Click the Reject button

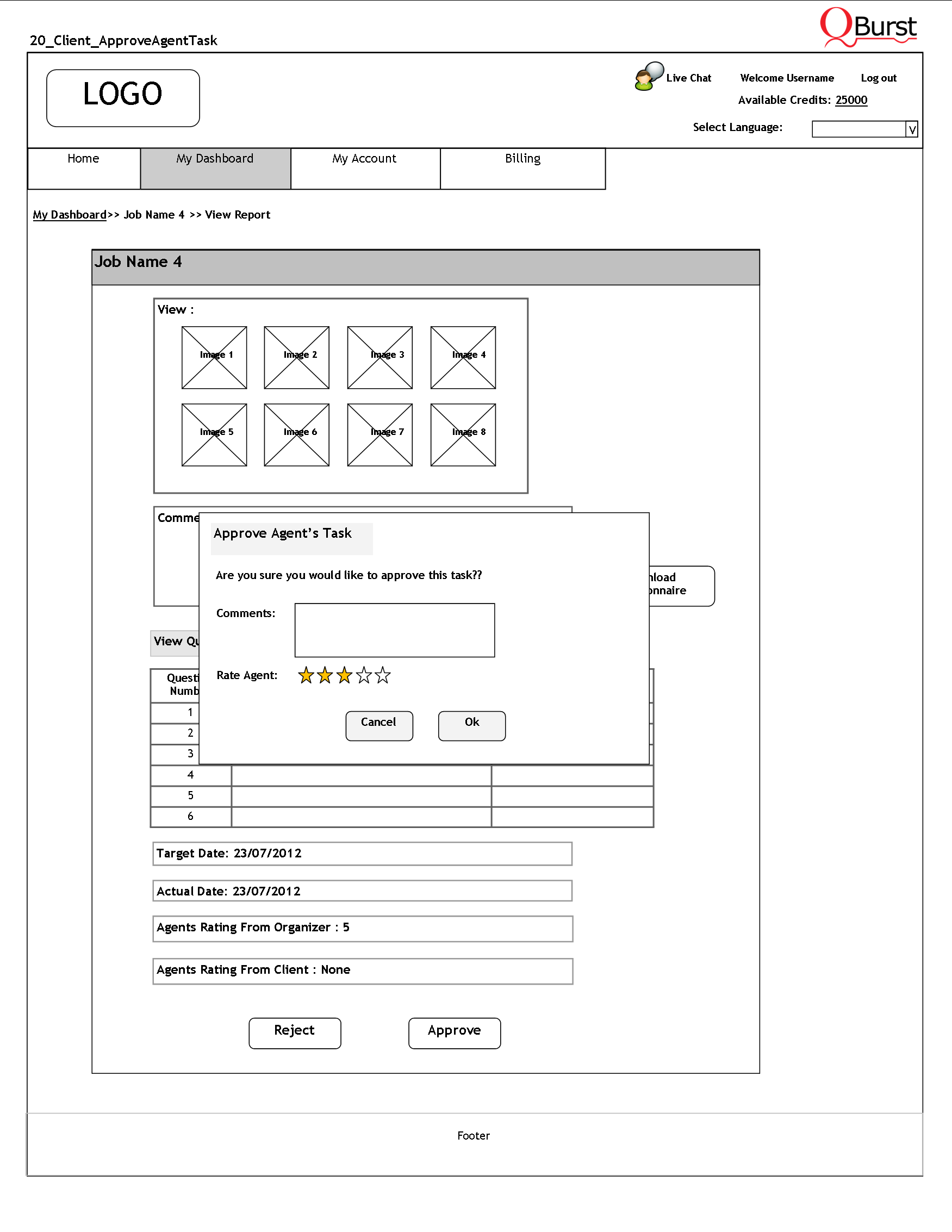click(x=294, y=1033)
